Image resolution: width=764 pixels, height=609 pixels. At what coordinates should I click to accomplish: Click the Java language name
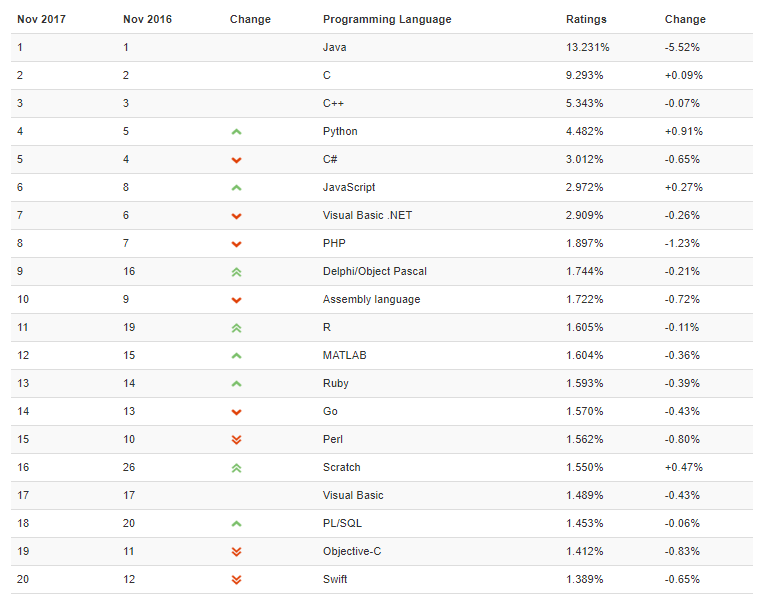click(334, 47)
